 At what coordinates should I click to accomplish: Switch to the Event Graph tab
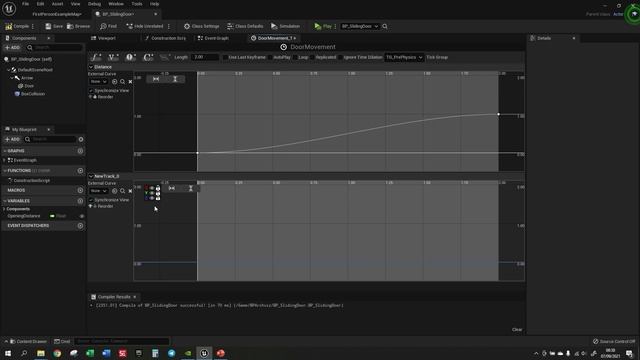pos(213,38)
